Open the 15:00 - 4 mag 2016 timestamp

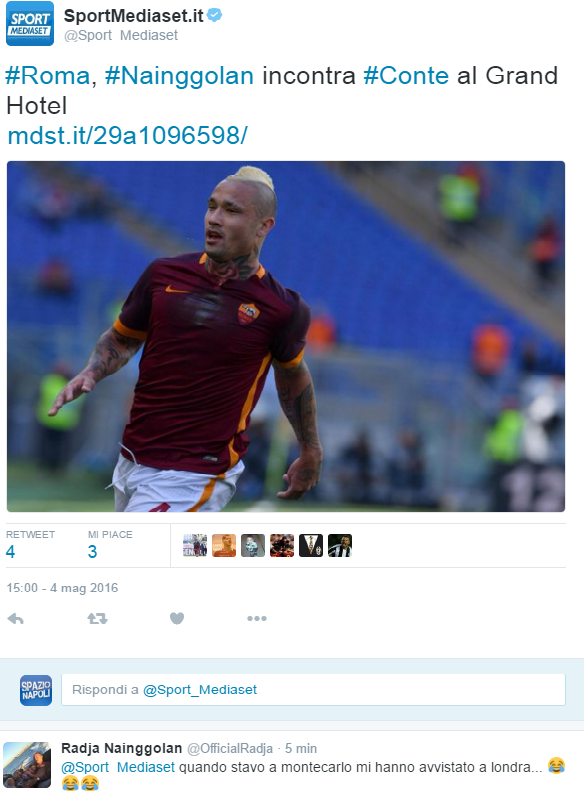(x=62, y=588)
